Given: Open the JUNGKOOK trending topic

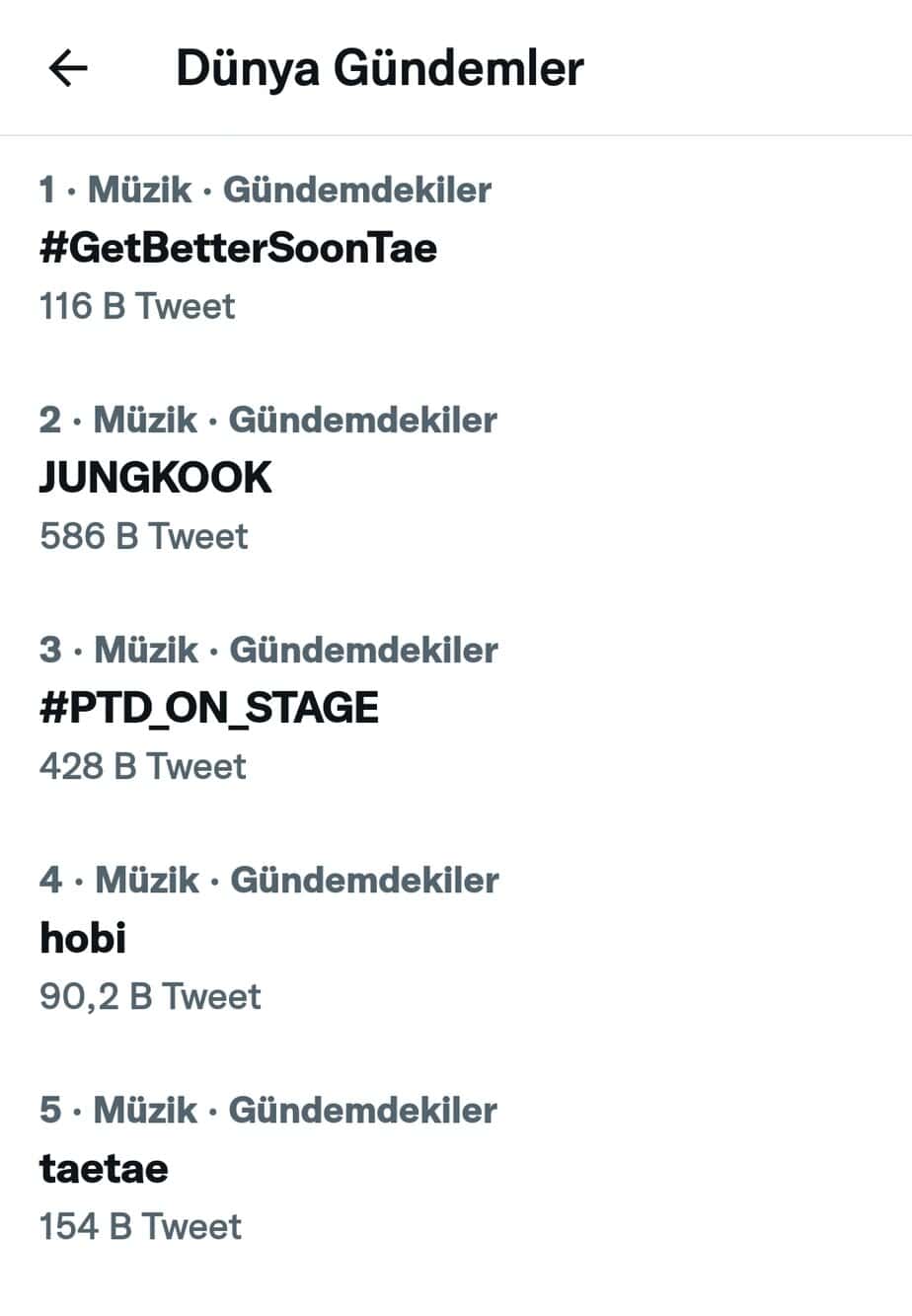Looking at the screenshot, I should click(155, 478).
